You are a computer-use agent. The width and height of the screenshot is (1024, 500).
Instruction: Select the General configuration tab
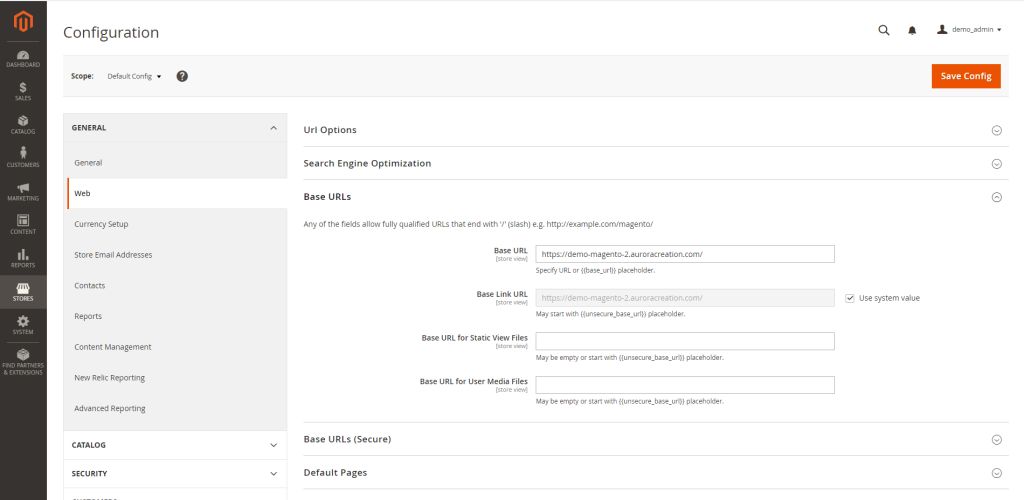(x=176, y=163)
